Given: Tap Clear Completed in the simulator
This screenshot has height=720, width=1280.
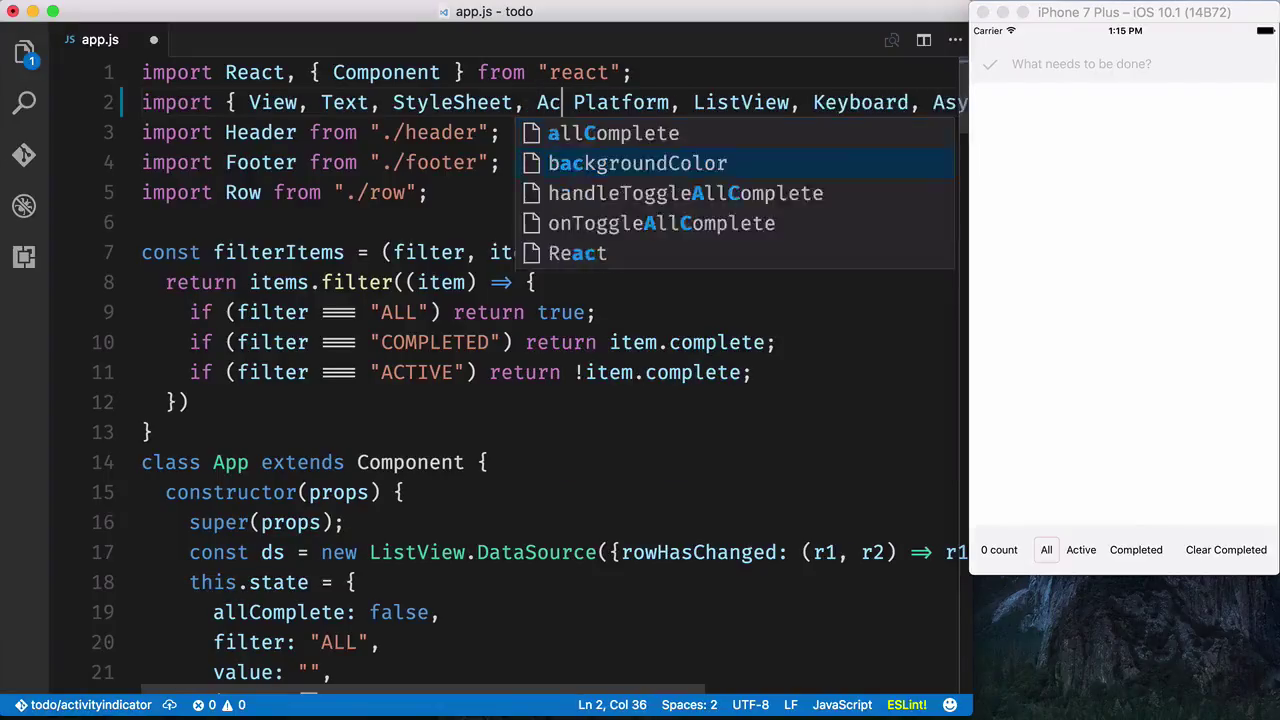Looking at the screenshot, I should click(1226, 550).
